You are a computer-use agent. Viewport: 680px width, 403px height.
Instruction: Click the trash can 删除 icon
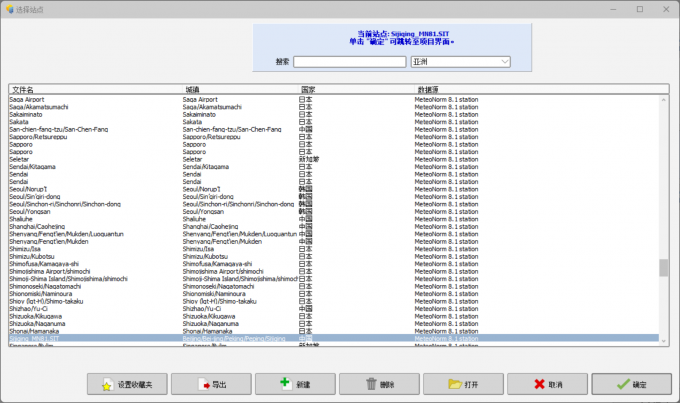pyautogui.click(x=372, y=384)
